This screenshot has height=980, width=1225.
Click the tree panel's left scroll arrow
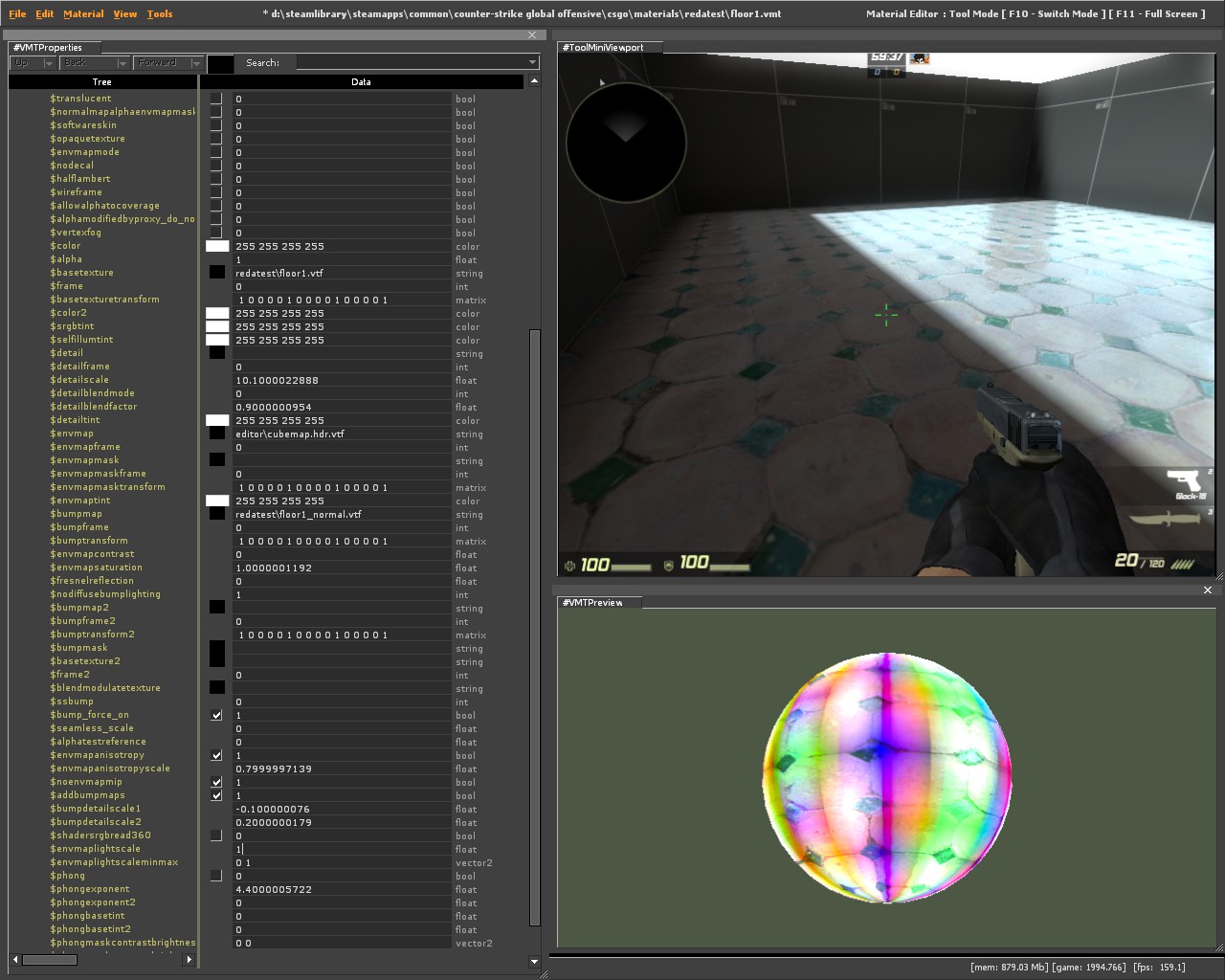pyautogui.click(x=15, y=959)
